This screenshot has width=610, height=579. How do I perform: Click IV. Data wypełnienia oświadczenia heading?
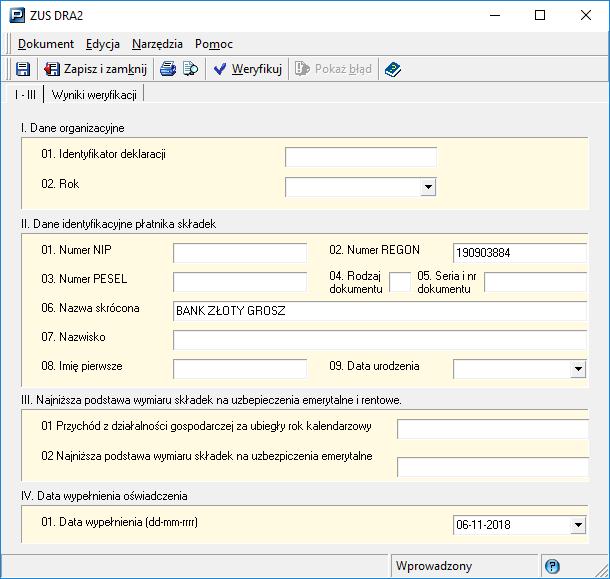click(104, 496)
